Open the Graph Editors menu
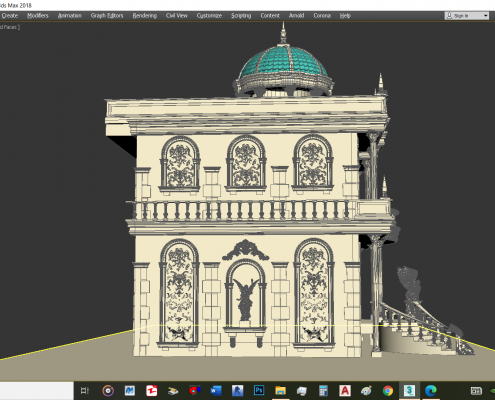The height and width of the screenshot is (400, 495). (107, 16)
